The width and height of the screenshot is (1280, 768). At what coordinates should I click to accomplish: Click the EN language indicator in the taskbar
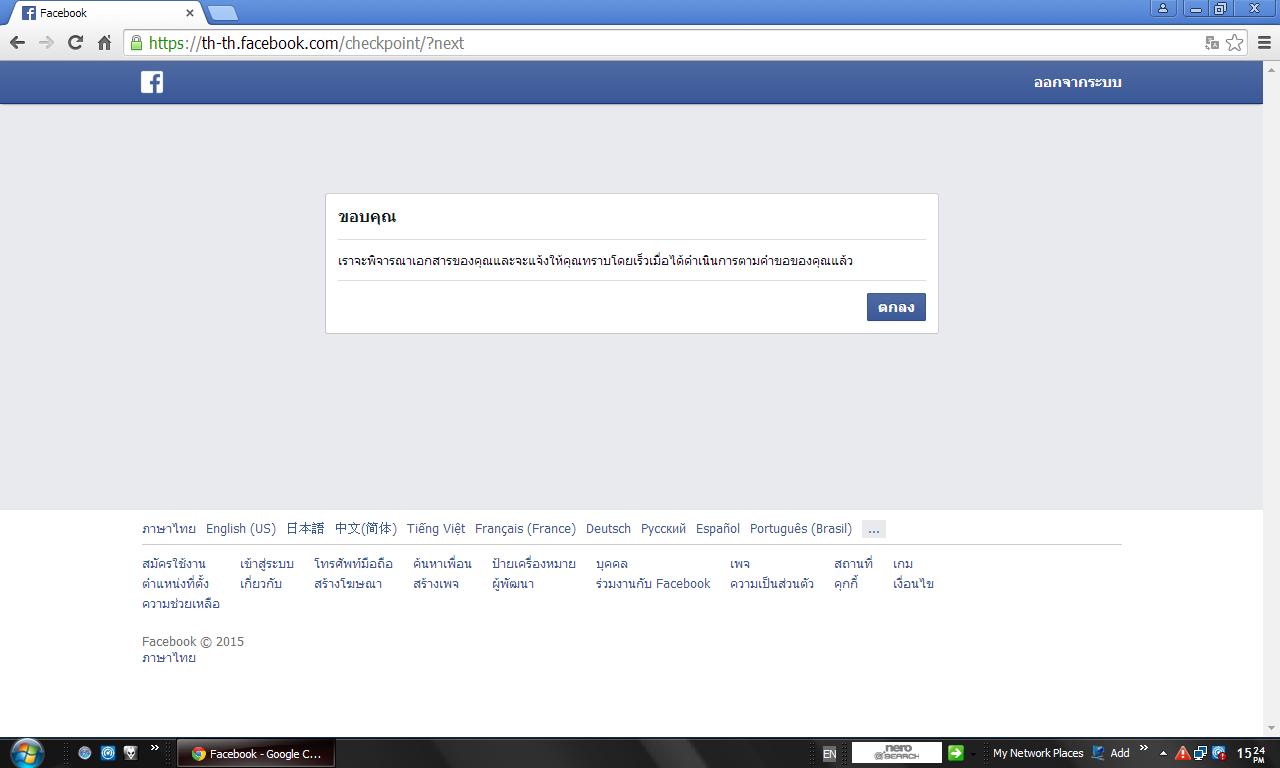pyautogui.click(x=829, y=754)
